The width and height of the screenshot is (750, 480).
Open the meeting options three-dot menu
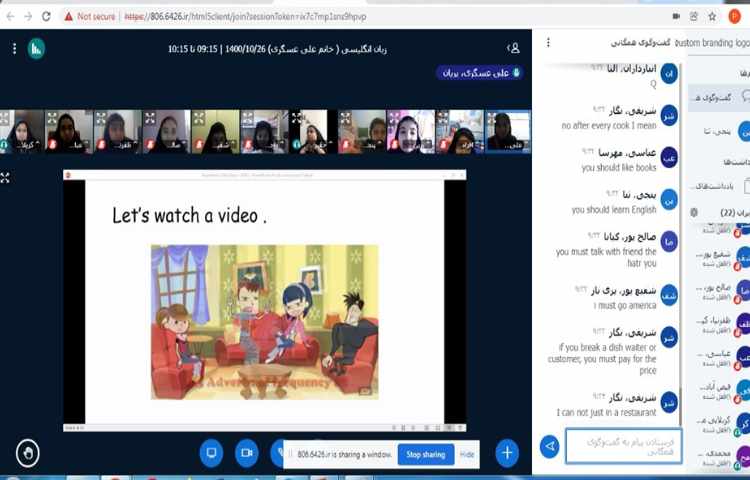pyautogui.click(x=14, y=48)
